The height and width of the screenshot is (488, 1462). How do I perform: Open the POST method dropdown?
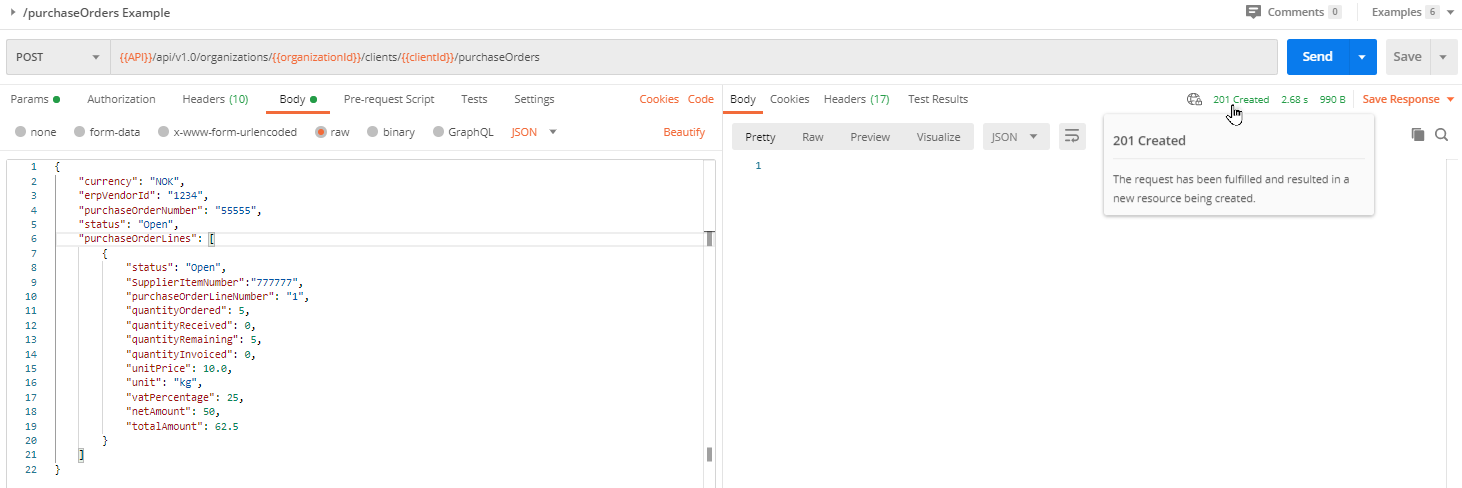58,57
